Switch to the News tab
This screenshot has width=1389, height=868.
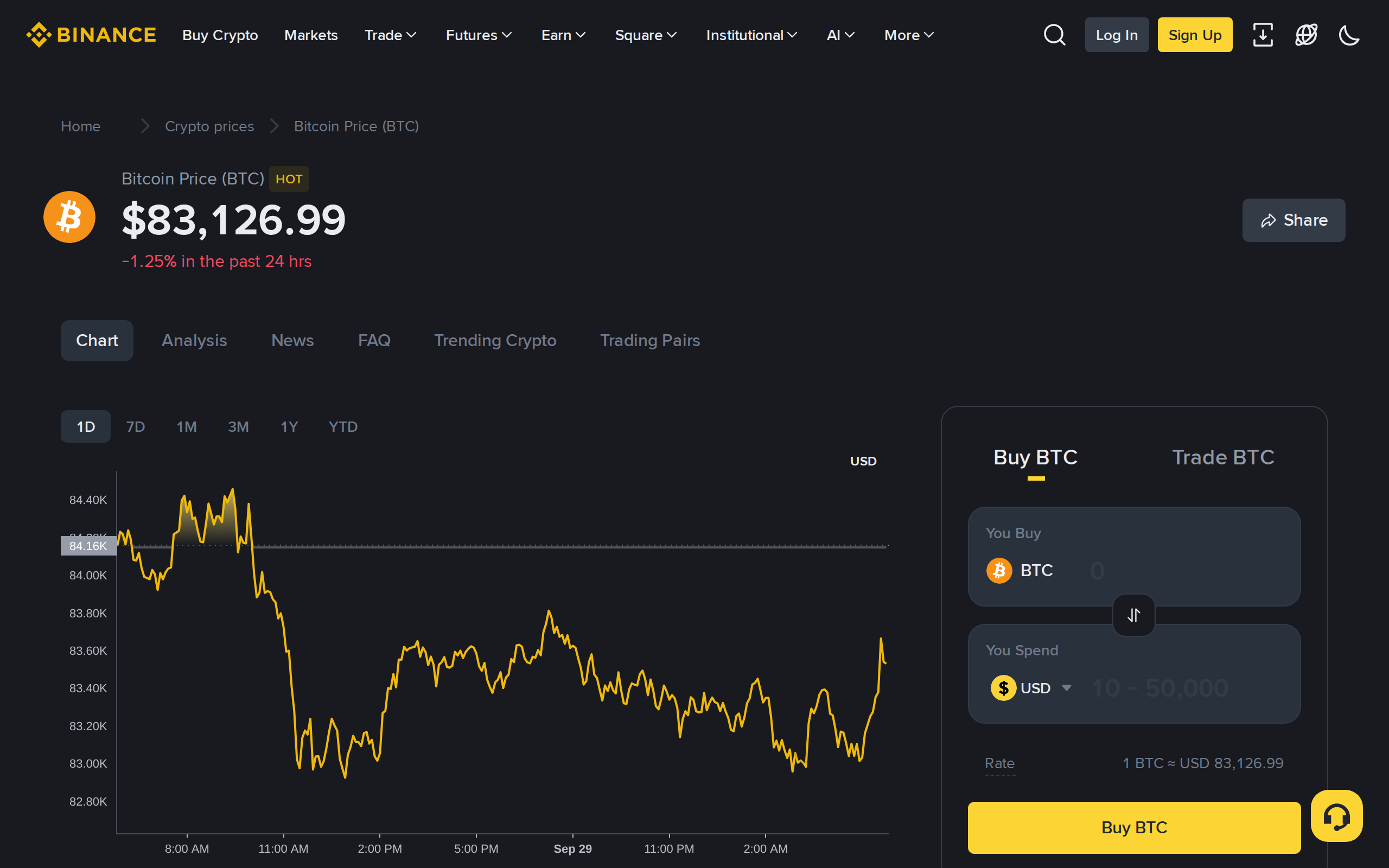tap(292, 341)
